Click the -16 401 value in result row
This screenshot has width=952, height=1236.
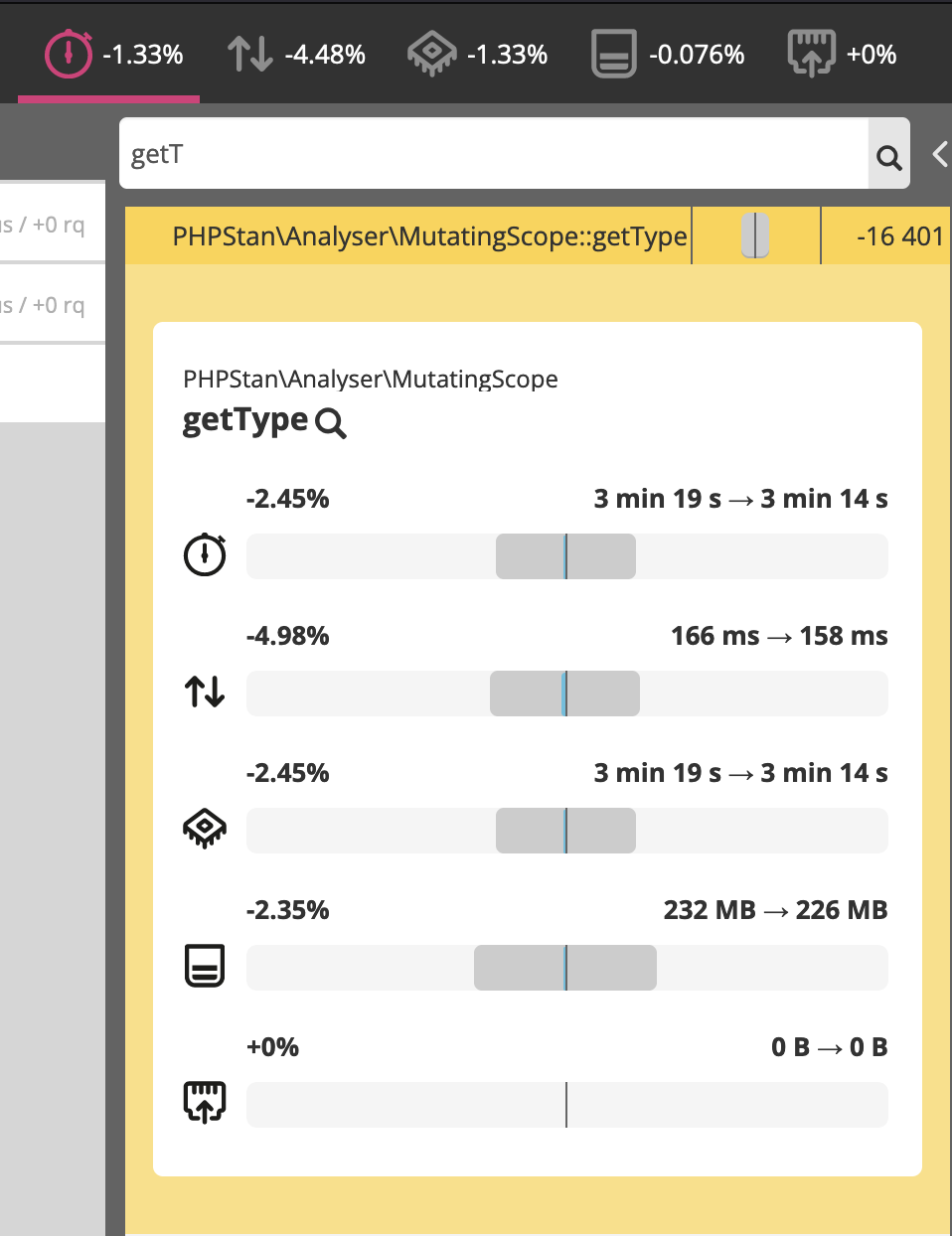point(898,236)
